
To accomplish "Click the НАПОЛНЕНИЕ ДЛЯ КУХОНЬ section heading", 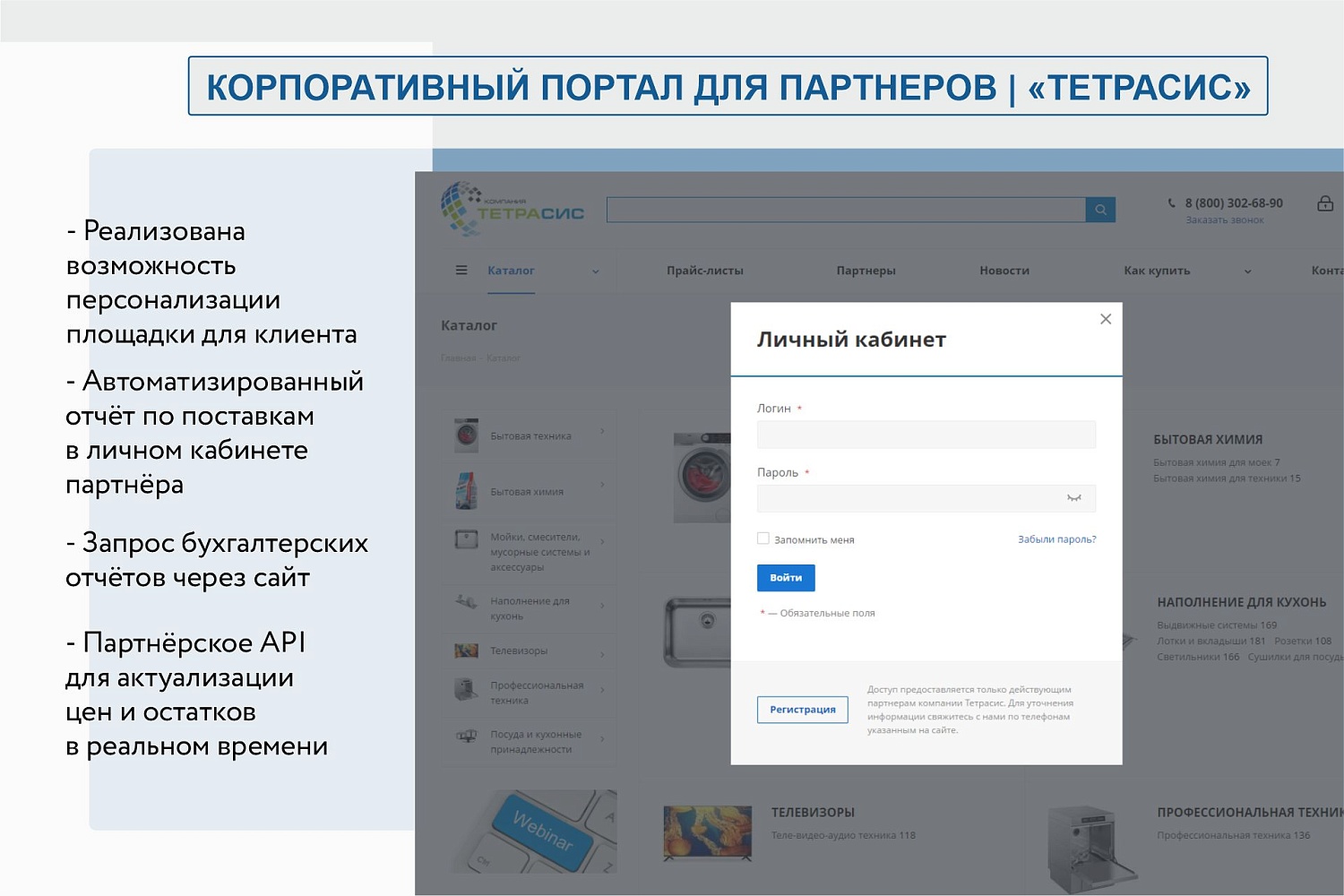I will [1241, 602].
